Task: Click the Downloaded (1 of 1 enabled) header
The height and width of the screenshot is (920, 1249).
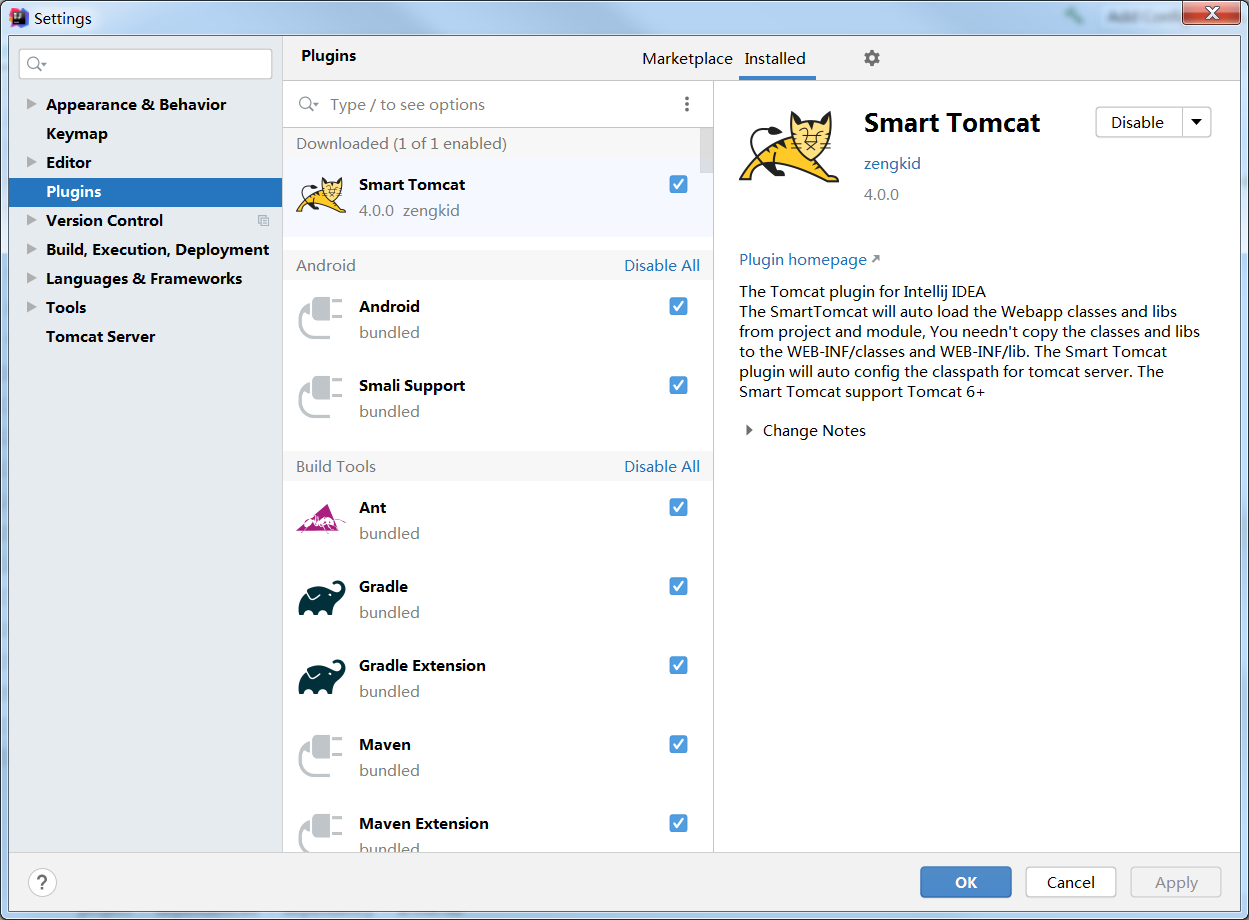Action: 401,143
